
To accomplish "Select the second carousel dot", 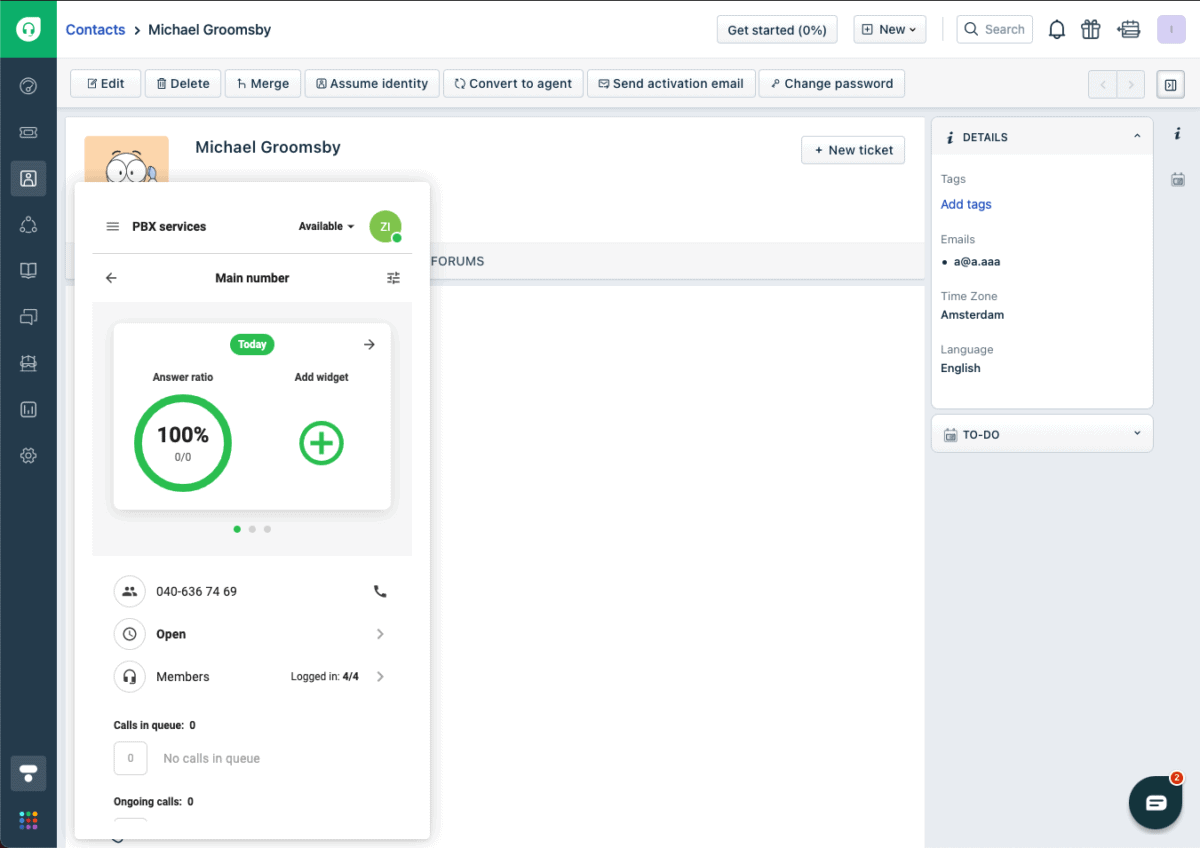I will pyautogui.click(x=252, y=529).
